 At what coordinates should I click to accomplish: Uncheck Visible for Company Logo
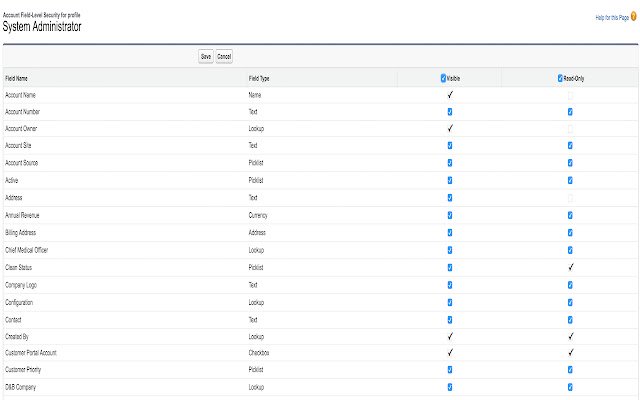pos(450,285)
